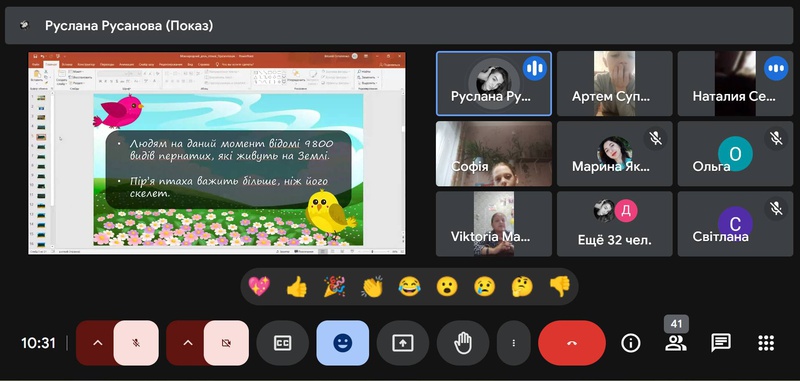Open the chat panel
The width and height of the screenshot is (800, 381).
720,343
